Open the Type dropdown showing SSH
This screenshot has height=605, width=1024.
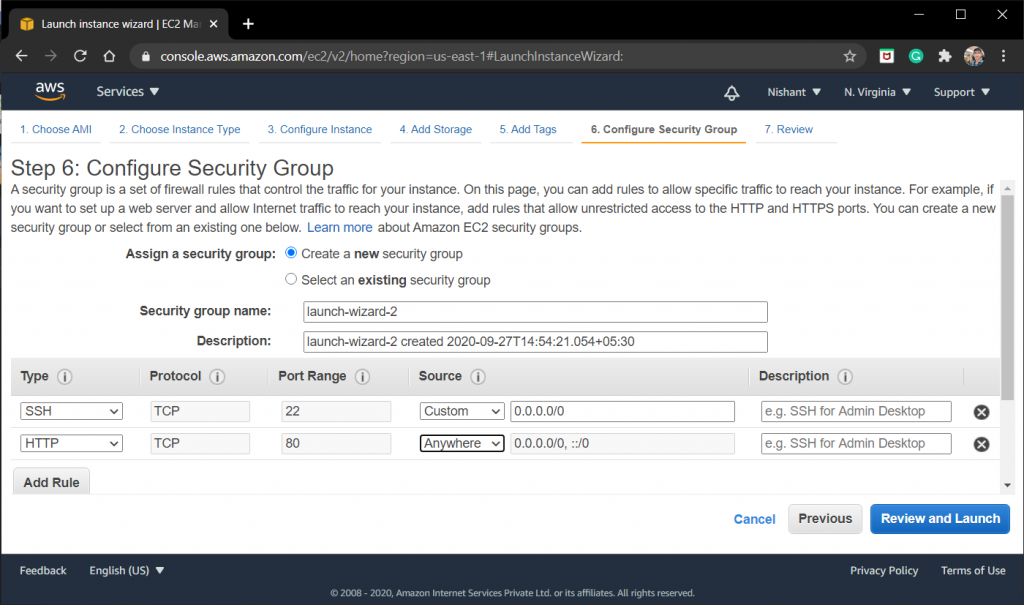71,410
